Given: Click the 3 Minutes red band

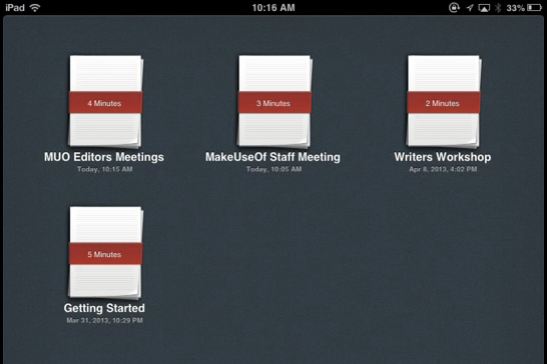Looking at the screenshot, I should pyautogui.click(x=275, y=103).
